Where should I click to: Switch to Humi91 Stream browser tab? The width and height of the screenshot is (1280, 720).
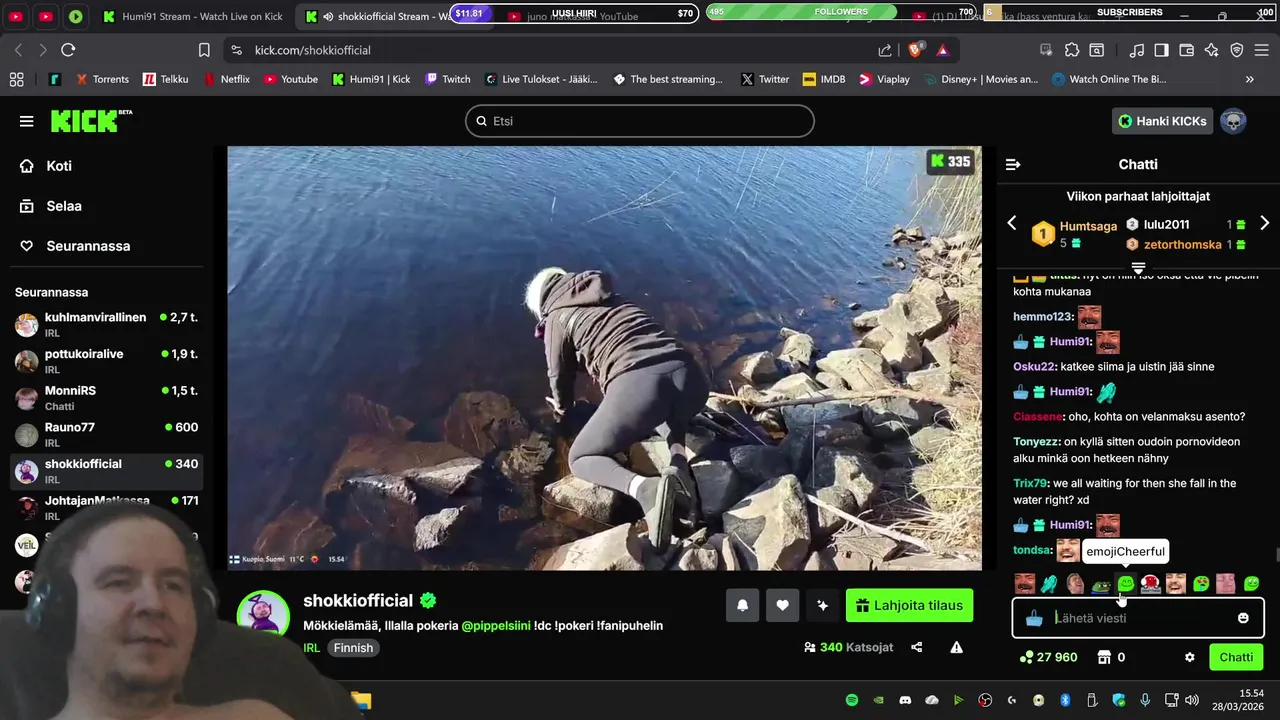(x=193, y=16)
